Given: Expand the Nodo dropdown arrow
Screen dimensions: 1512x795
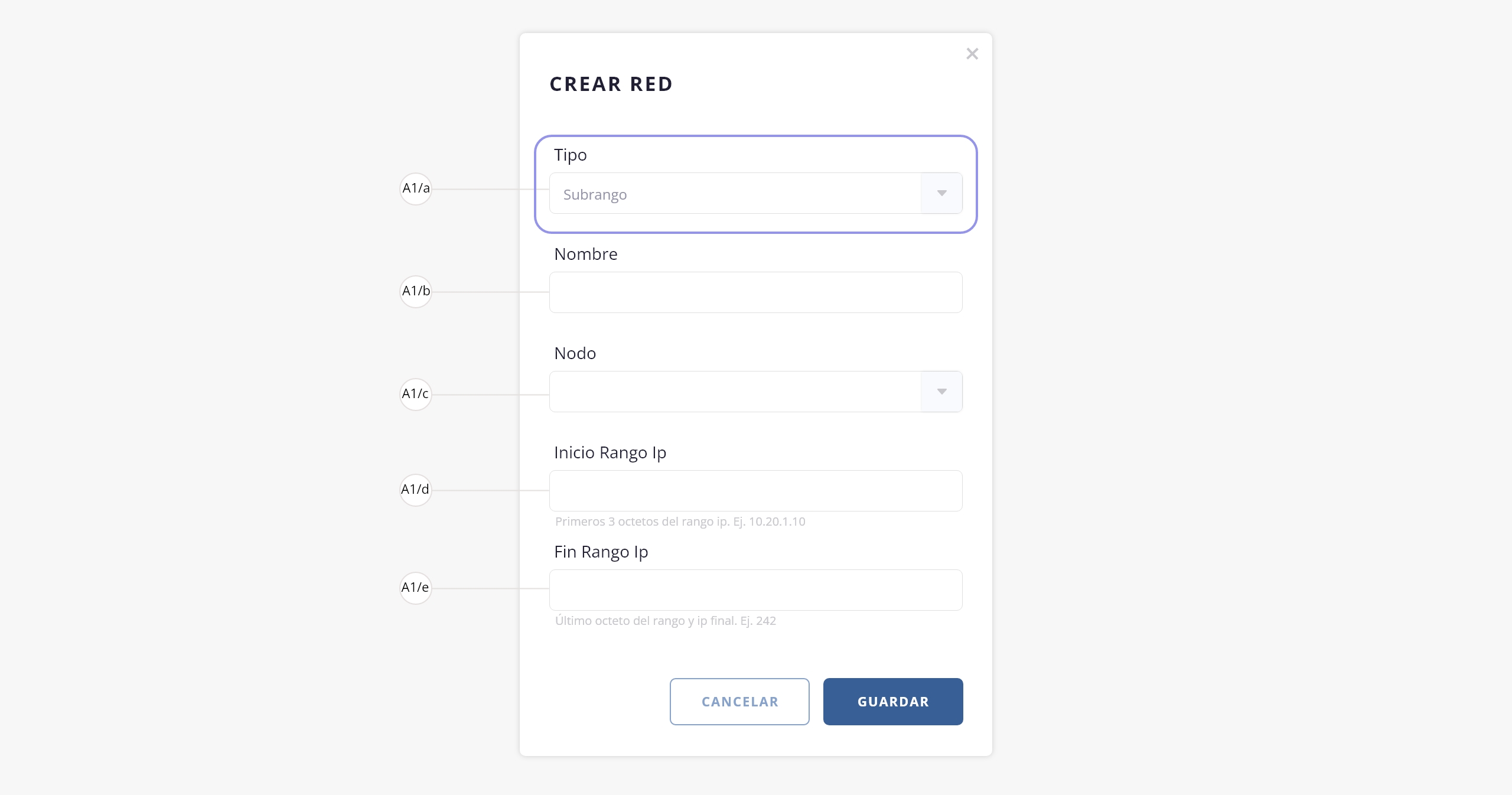Looking at the screenshot, I should (x=941, y=392).
